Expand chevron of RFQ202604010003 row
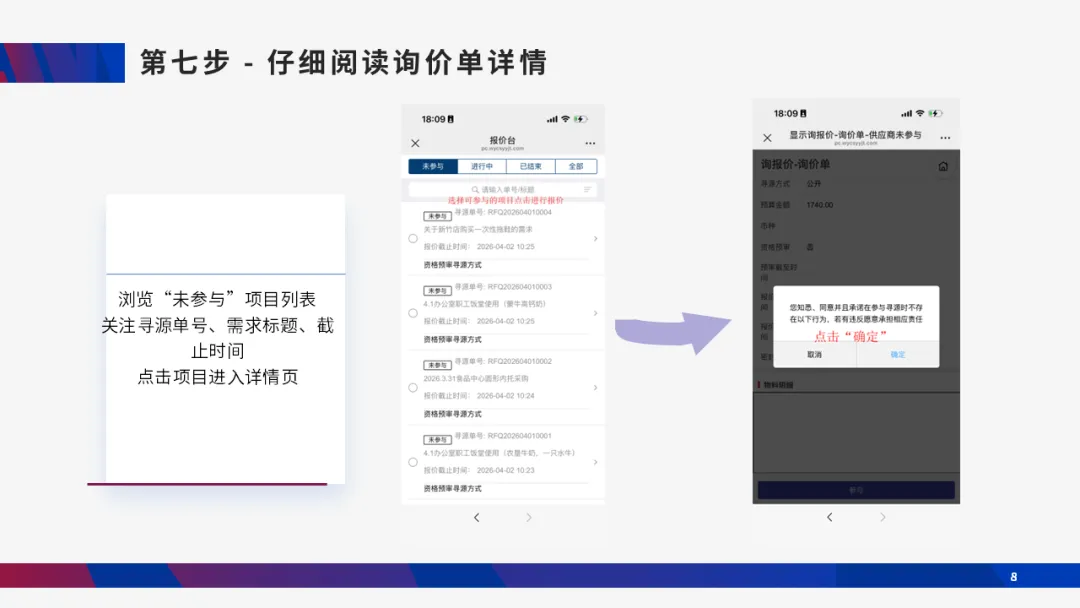Image resolution: width=1080 pixels, height=608 pixels. point(595,313)
